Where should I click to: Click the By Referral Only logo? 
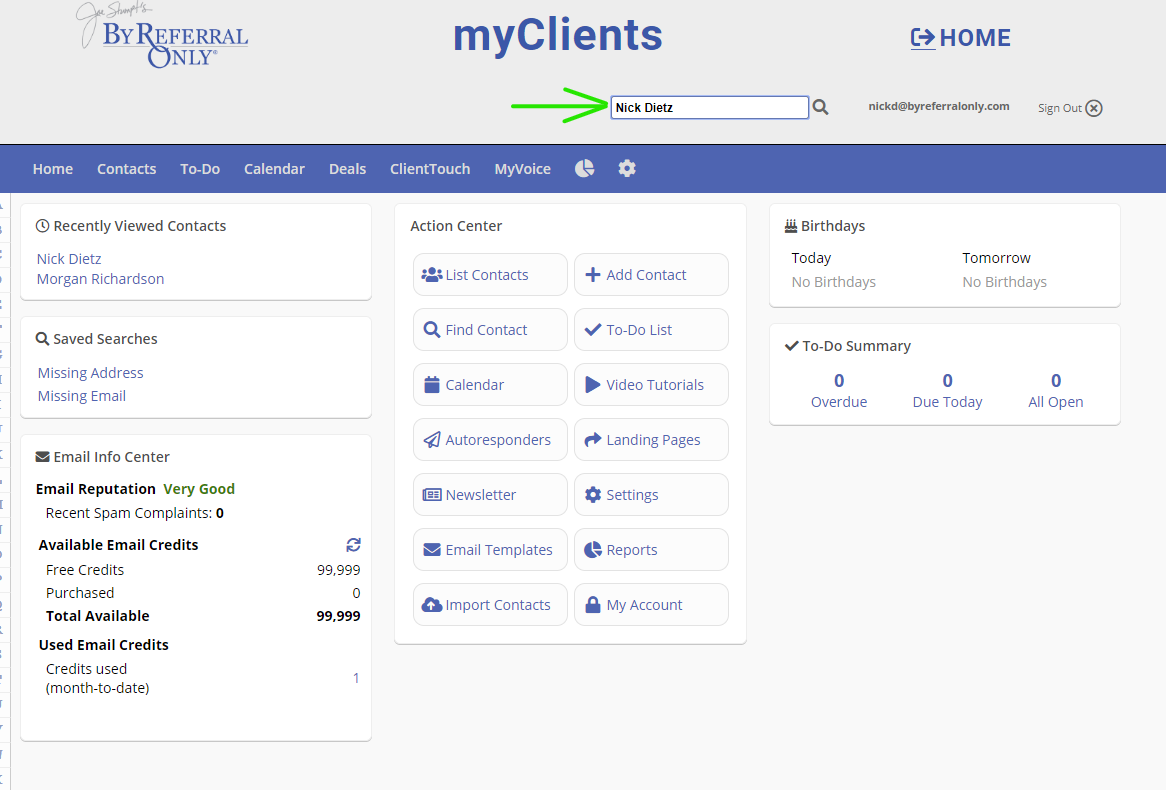(163, 36)
